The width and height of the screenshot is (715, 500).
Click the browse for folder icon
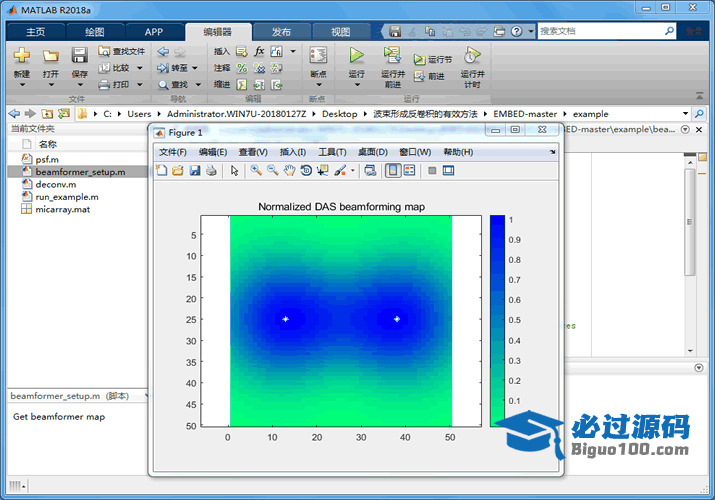(64, 113)
